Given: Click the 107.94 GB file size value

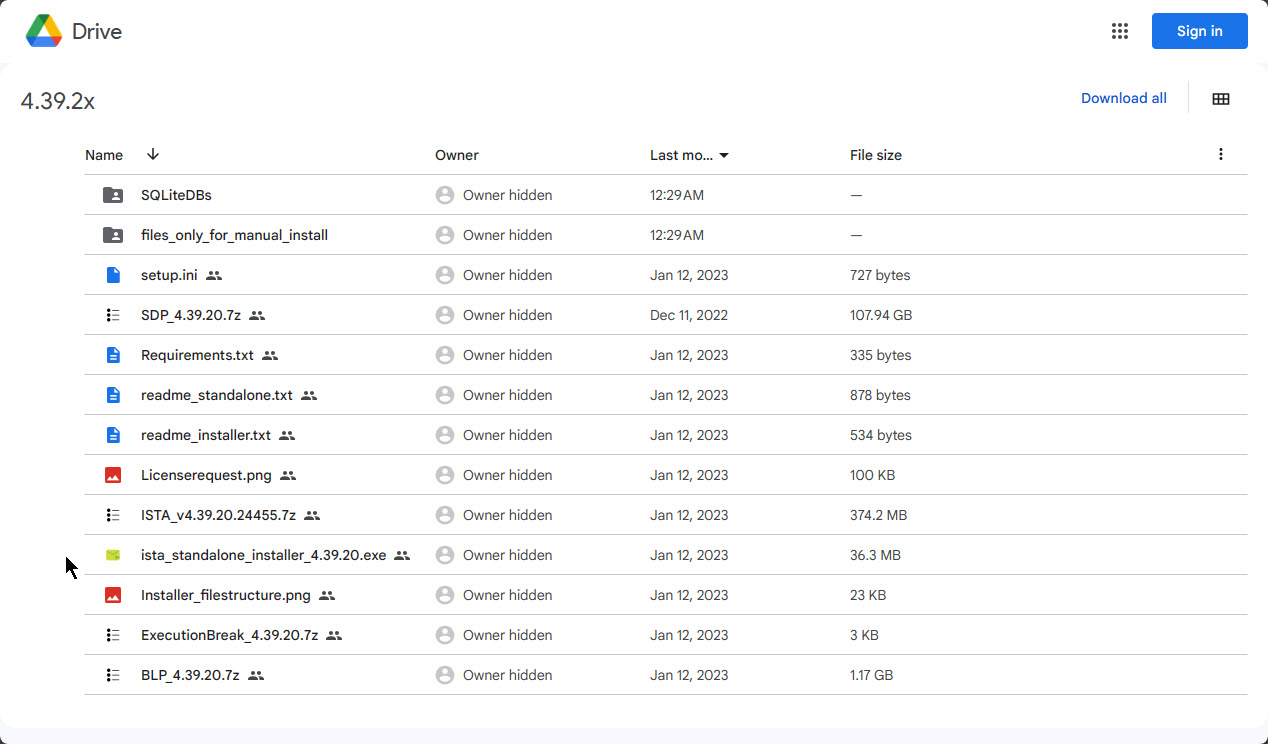Looking at the screenshot, I should click(x=881, y=315).
